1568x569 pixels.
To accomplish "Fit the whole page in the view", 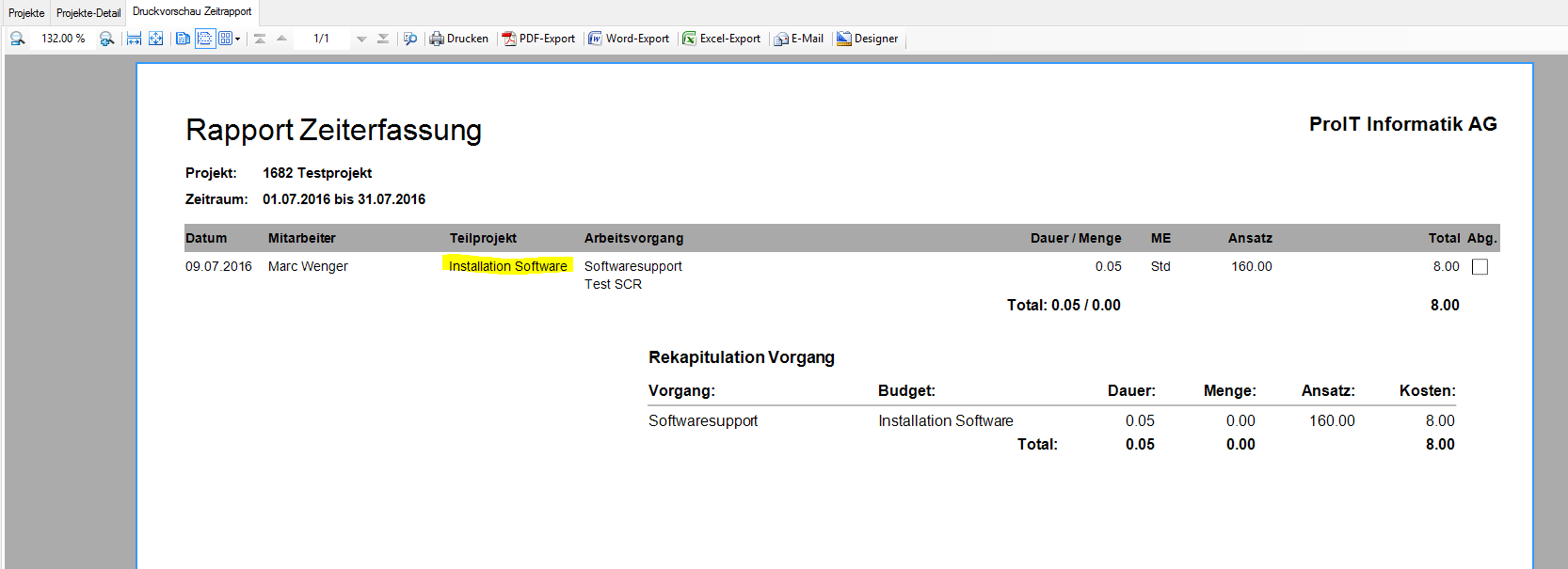I will pos(156,39).
